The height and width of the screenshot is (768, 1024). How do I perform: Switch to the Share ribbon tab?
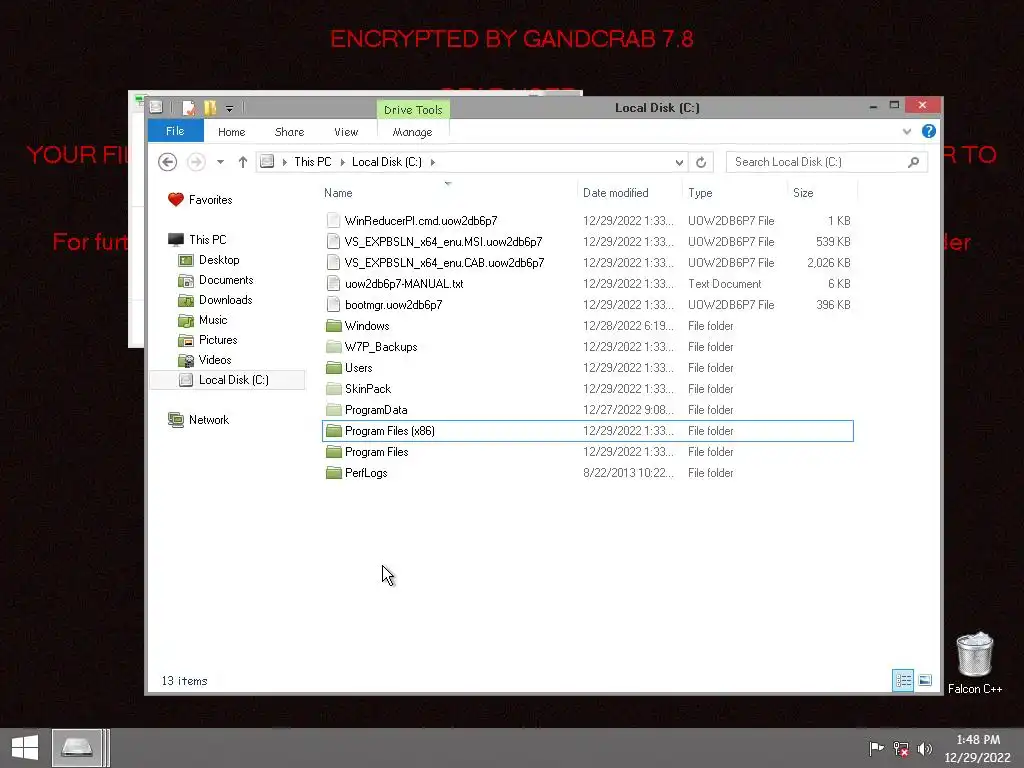pyautogui.click(x=289, y=132)
